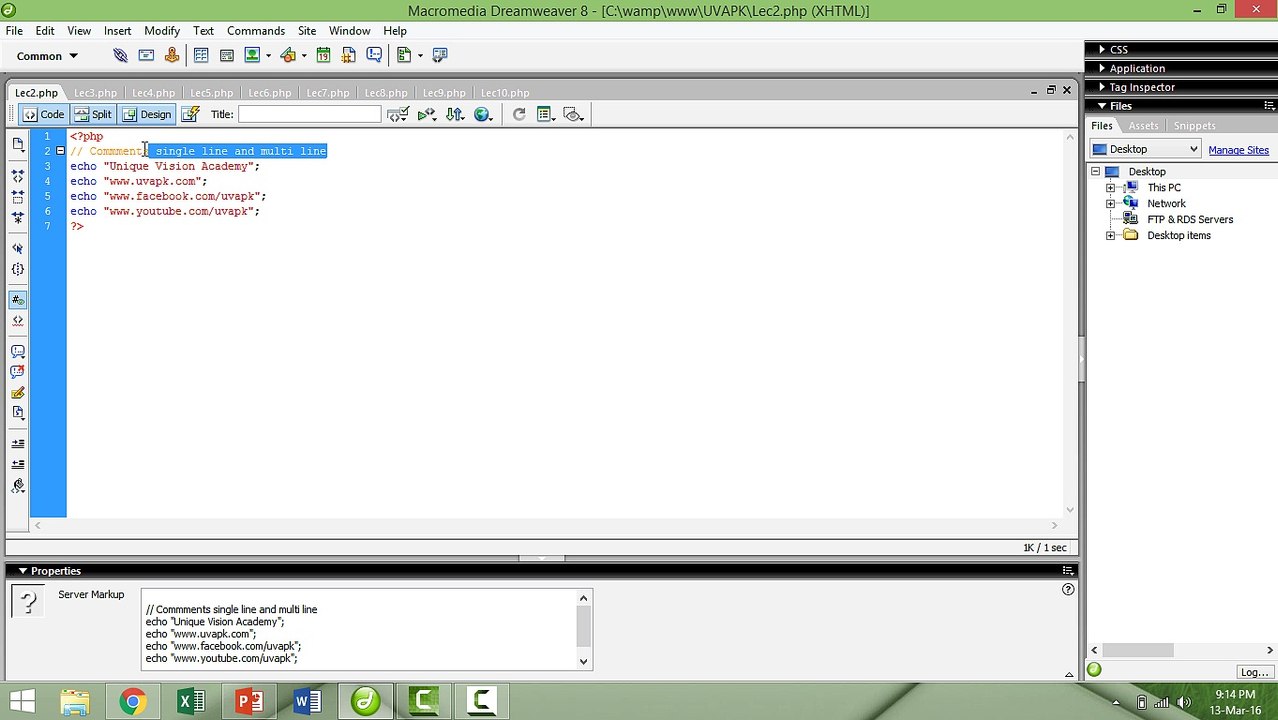This screenshot has height=720, width=1278.
Task: Switch to Code view
Action: coord(44,114)
